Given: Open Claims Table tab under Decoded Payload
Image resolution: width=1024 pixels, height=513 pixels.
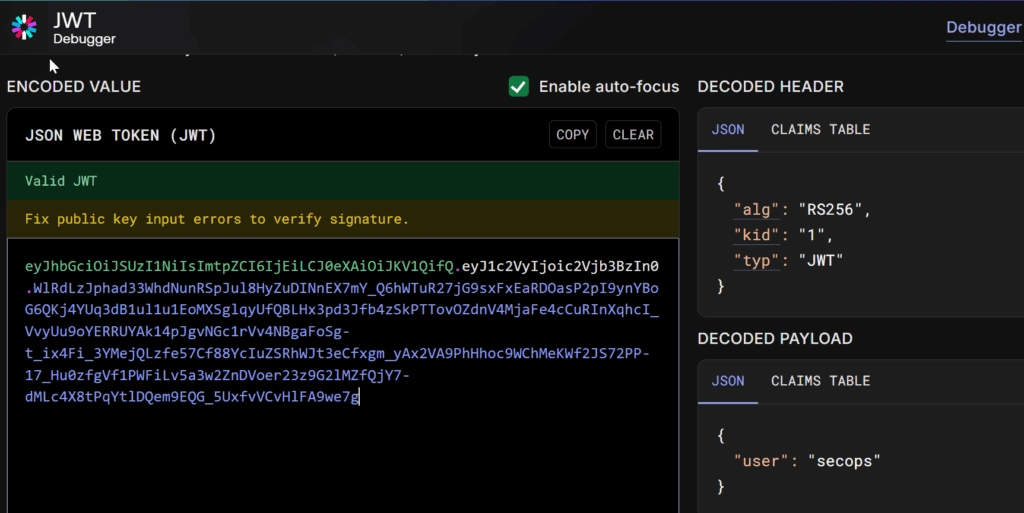Looking at the screenshot, I should click(820, 381).
